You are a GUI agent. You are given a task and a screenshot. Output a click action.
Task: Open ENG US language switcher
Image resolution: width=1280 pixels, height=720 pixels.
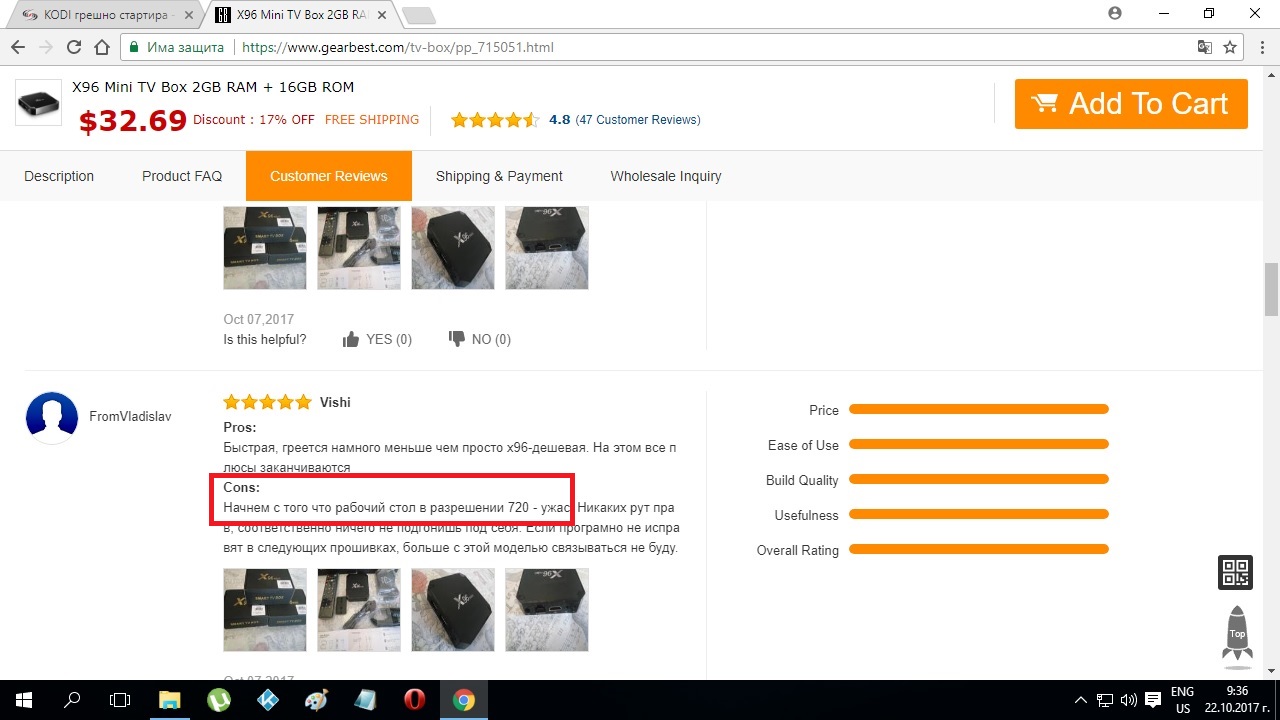click(1183, 700)
